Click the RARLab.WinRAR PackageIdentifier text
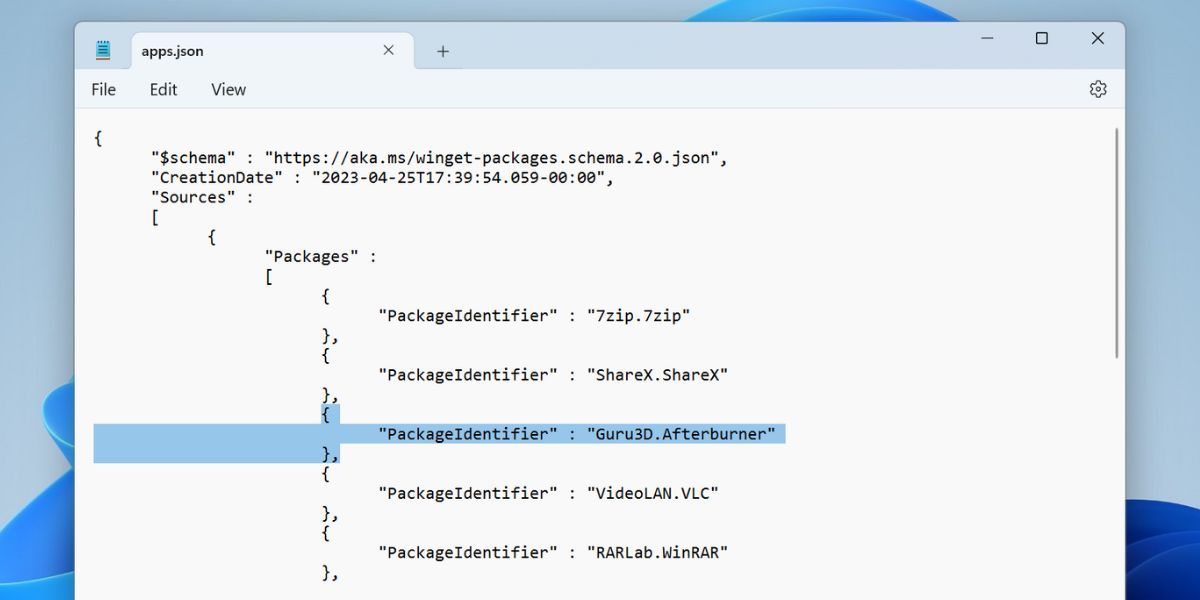The width and height of the screenshot is (1200, 600). click(x=550, y=551)
